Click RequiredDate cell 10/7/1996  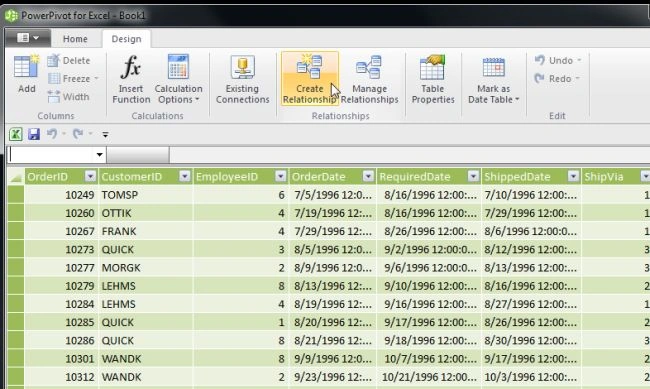coord(429,359)
